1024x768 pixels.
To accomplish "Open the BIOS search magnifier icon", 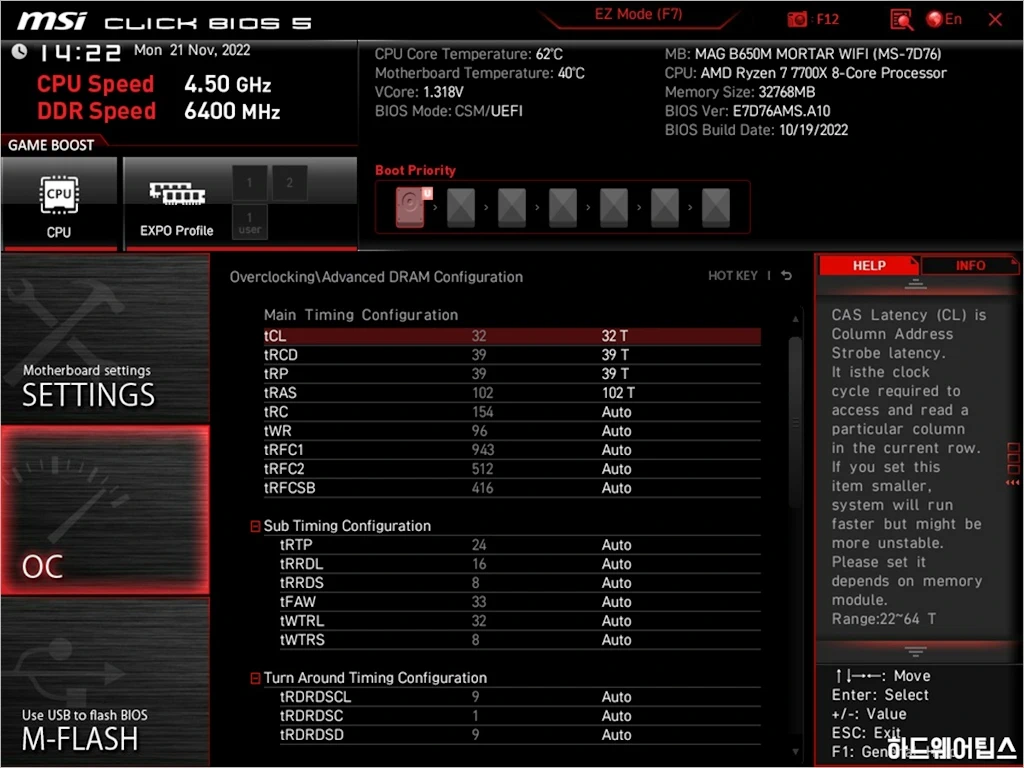I will pos(901,20).
